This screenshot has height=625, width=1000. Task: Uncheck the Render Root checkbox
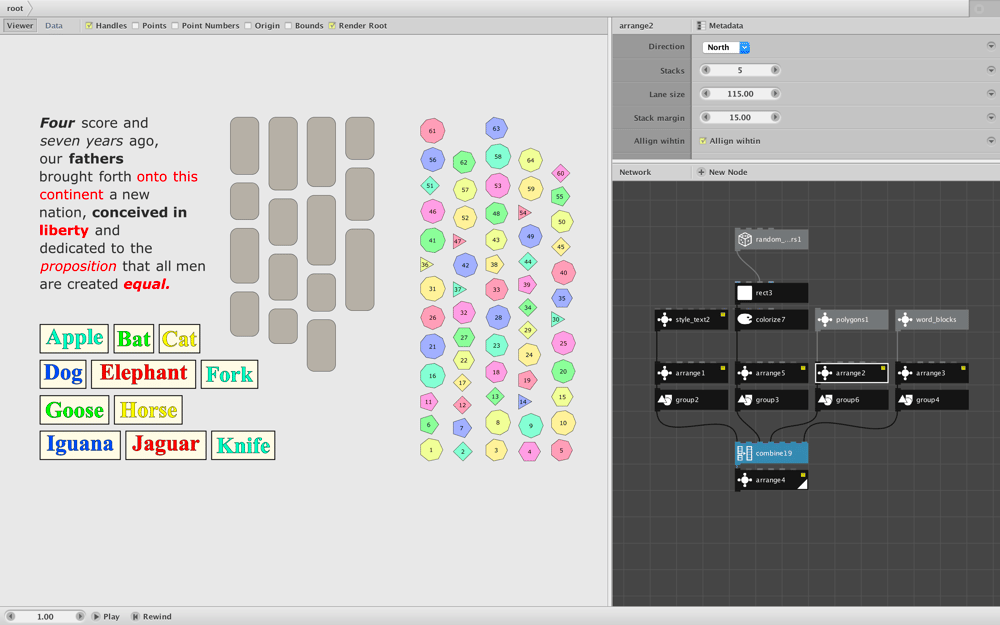pyautogui.click(x=332, y=26)
